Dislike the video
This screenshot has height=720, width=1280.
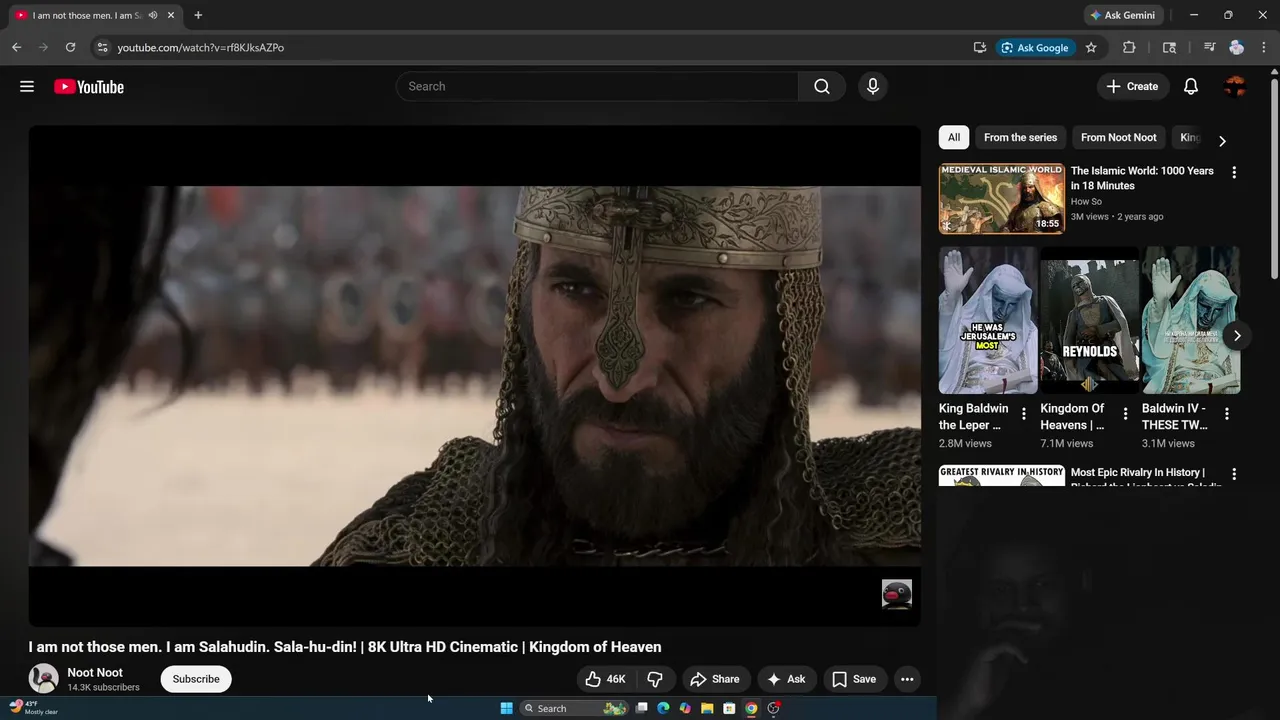(655, 679)
